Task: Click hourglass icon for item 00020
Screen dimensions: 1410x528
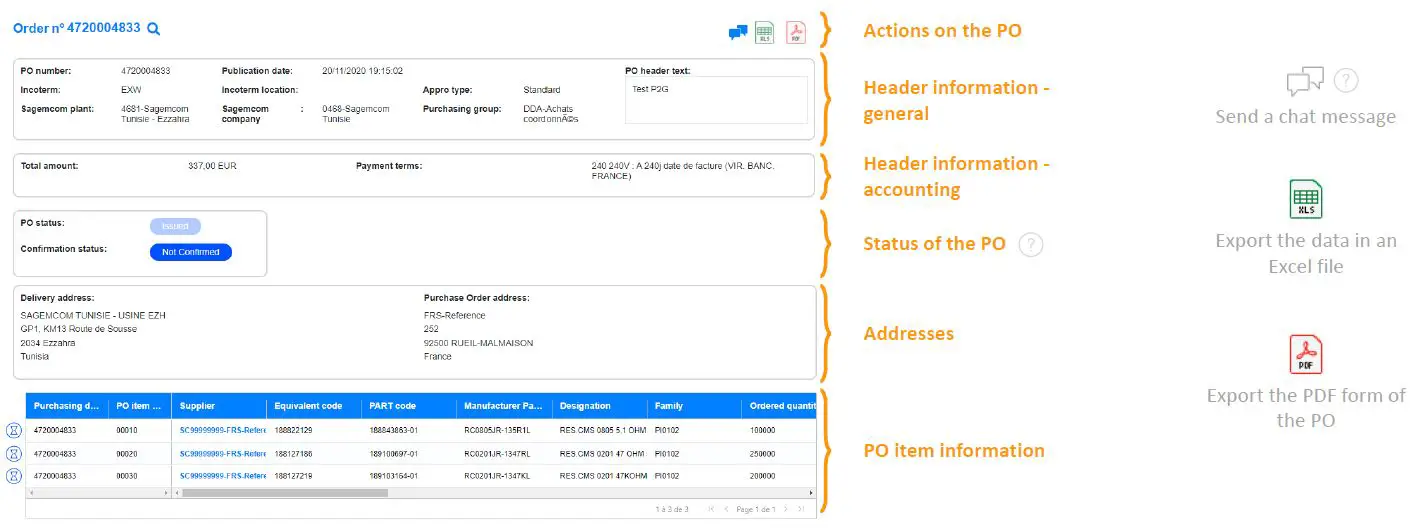Action: pyautogui.click(x=14, y=454)
